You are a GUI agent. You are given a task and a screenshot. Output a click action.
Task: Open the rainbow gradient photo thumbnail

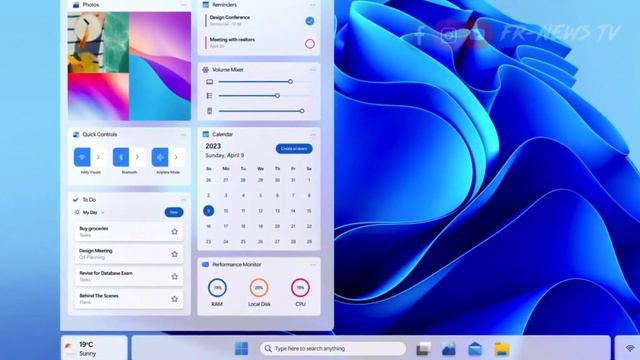click(x=98, y=97)
